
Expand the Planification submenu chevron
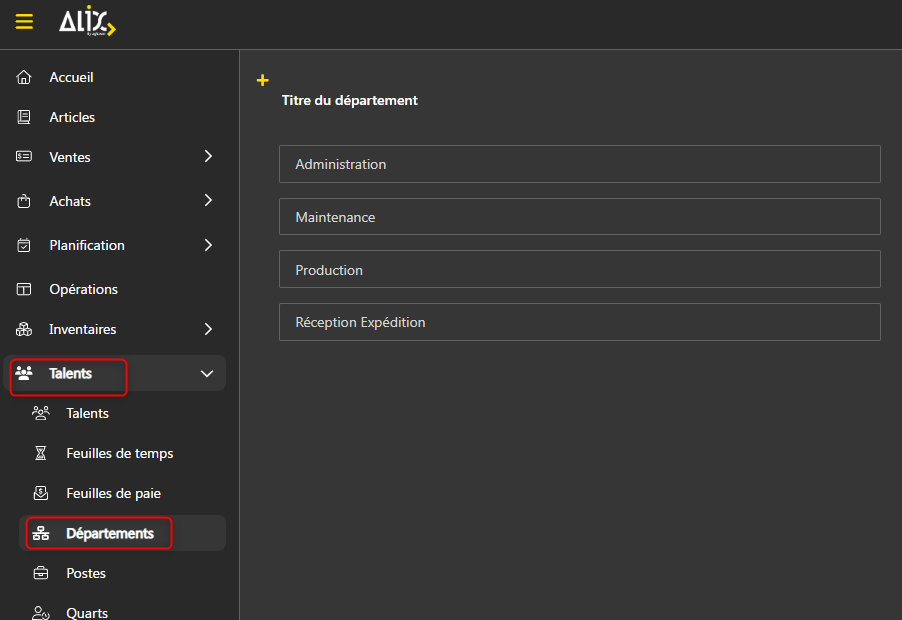tap(208, 245)
